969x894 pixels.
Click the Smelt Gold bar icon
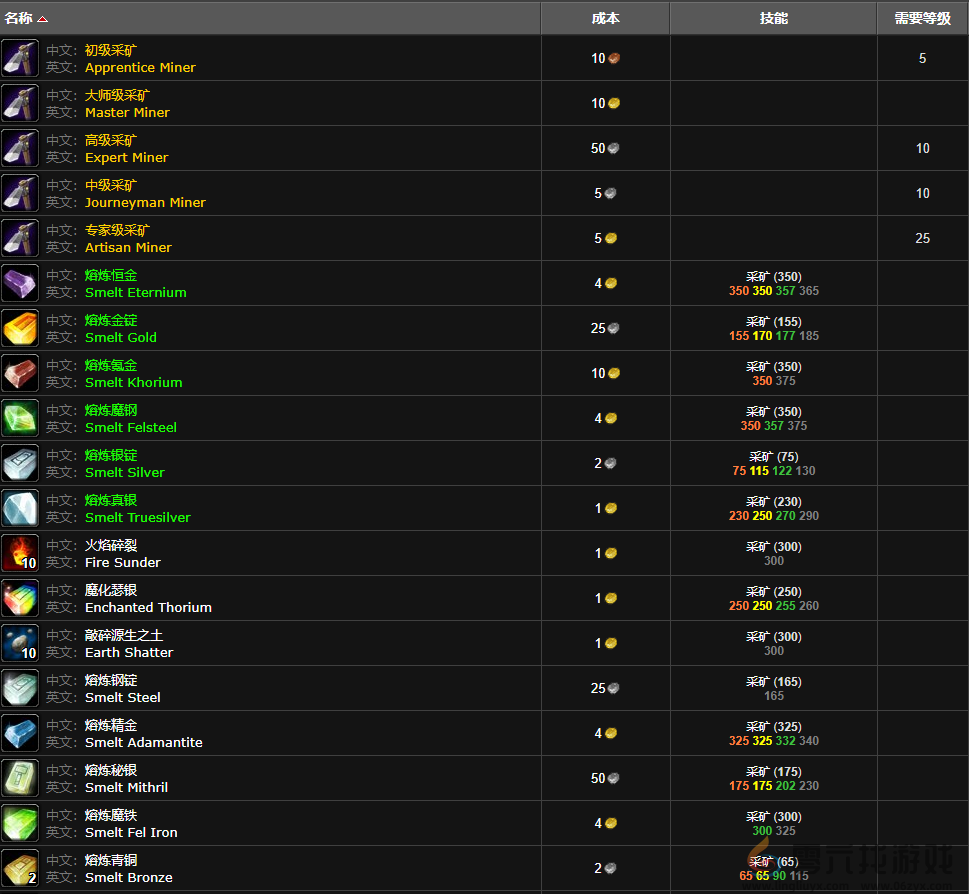point(20,328)
